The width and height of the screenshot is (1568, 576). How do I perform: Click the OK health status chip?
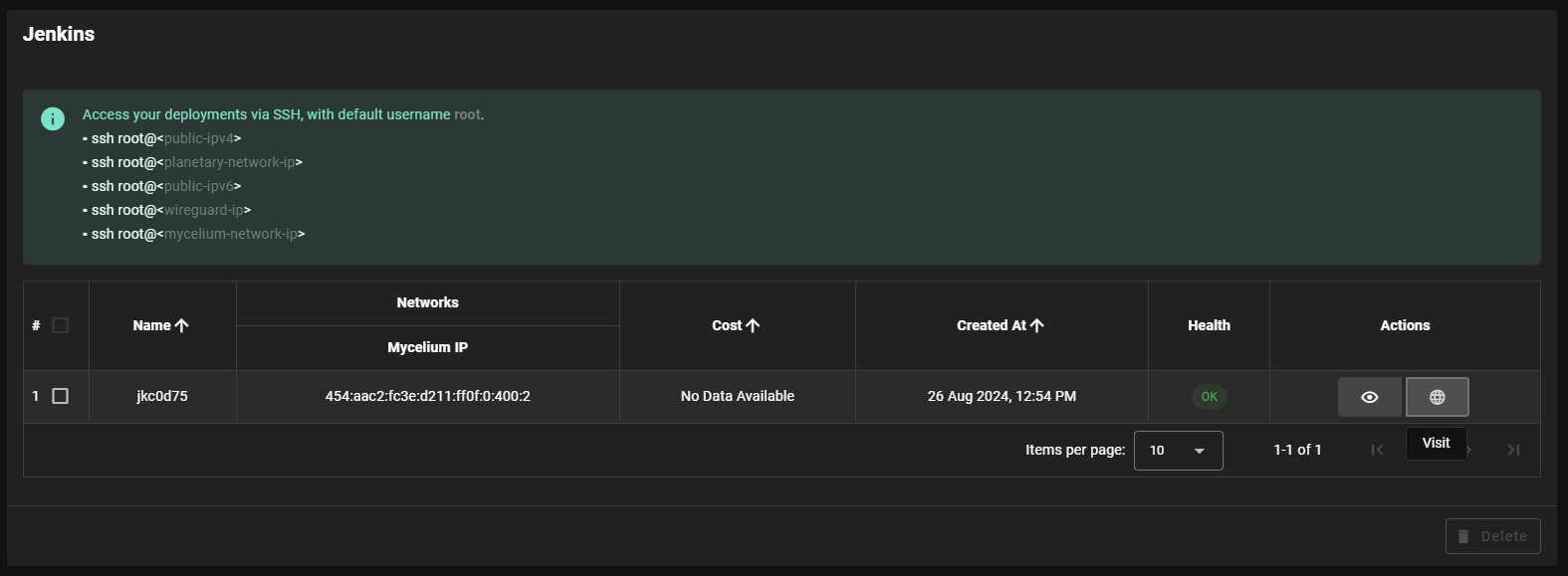1209,396
